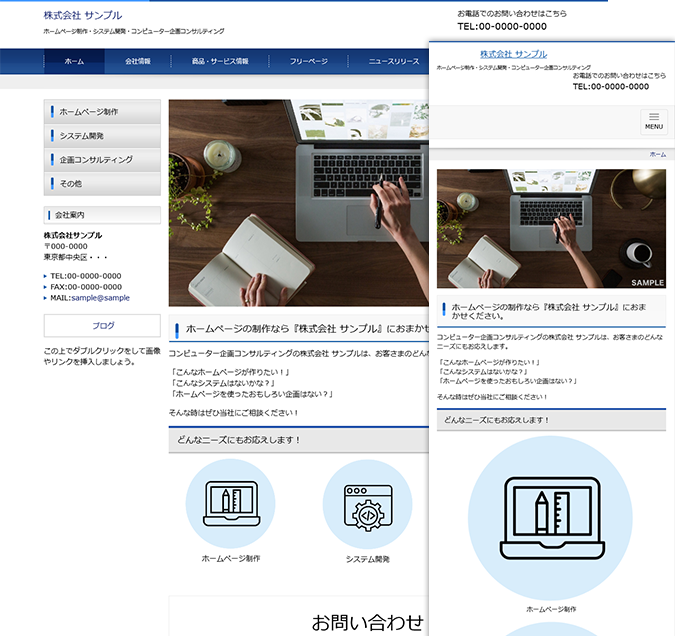Click the システム開発 gear window icon

click(x=367, y=503)
